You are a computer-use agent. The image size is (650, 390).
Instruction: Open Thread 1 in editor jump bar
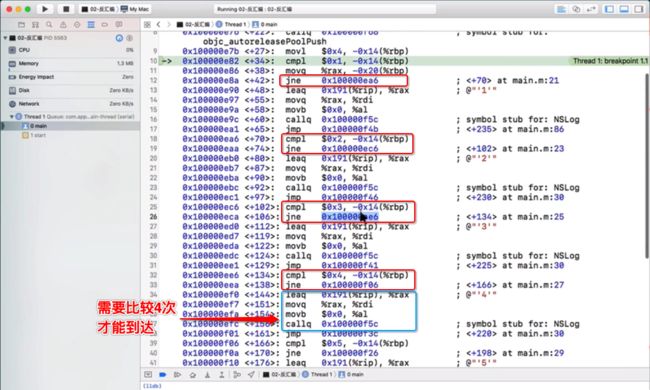pyautogui.click(x=231, y=24)
